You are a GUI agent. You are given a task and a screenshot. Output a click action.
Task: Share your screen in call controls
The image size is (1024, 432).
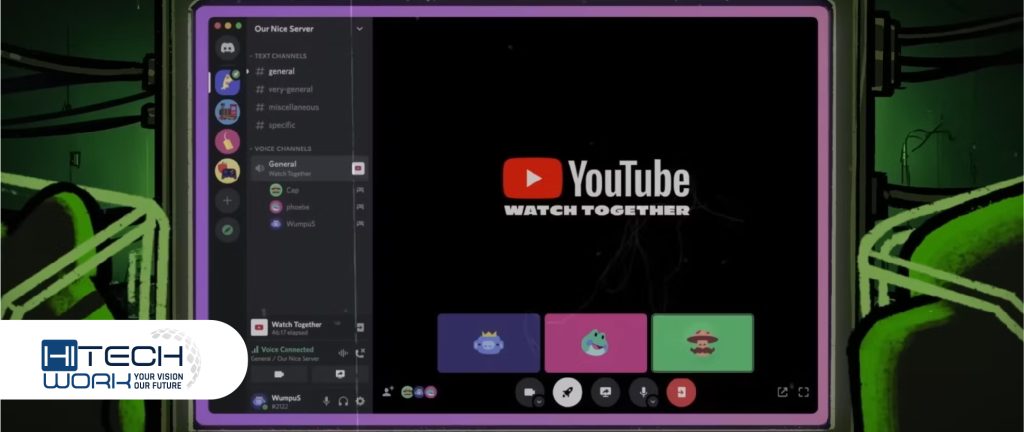(x=605, y=392)
